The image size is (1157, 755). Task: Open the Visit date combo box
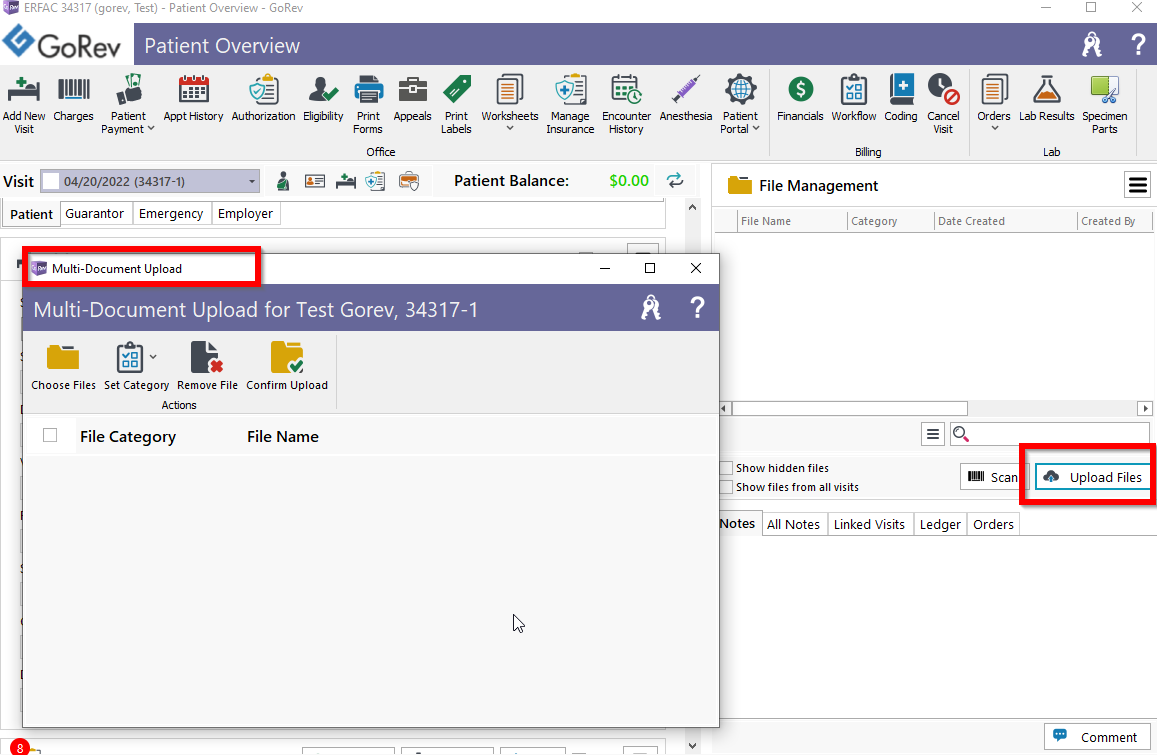(x=150, y=181)
